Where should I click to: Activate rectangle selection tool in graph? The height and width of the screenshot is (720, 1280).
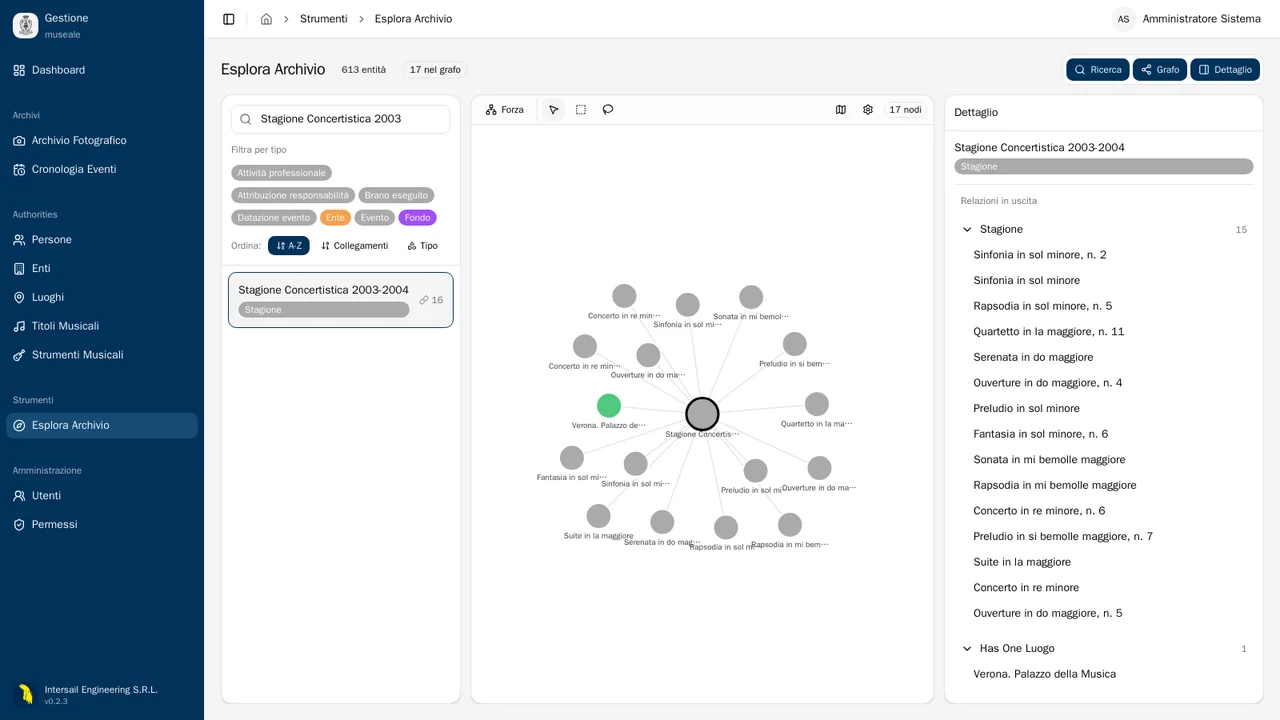[x=581, y=110]
